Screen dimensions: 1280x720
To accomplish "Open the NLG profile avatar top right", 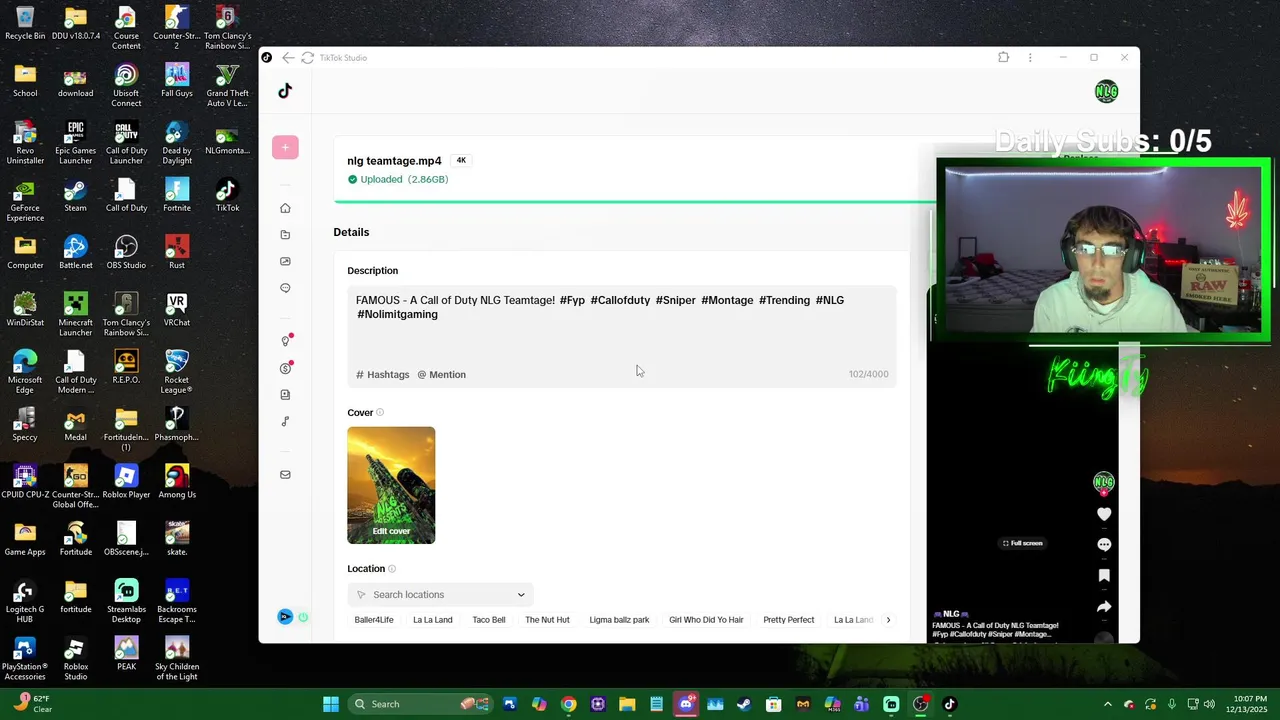I will 1106,91.
